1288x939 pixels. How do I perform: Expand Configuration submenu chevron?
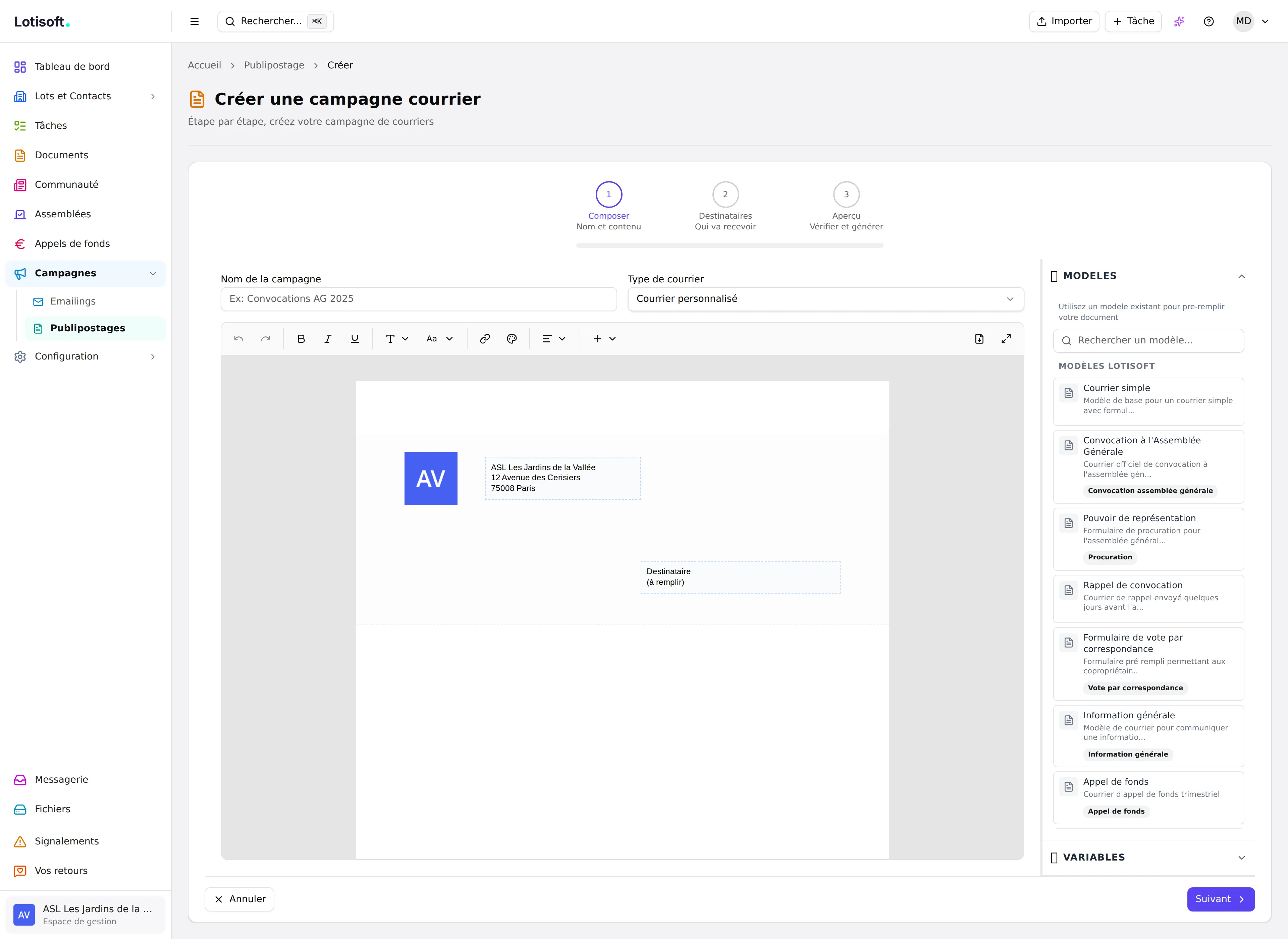(153, 356)
